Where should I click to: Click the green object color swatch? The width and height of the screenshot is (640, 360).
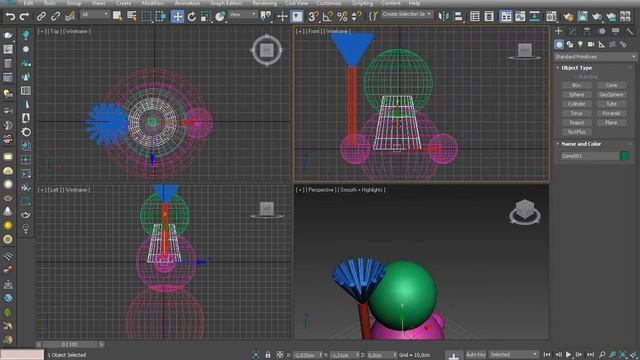(624, 156)
